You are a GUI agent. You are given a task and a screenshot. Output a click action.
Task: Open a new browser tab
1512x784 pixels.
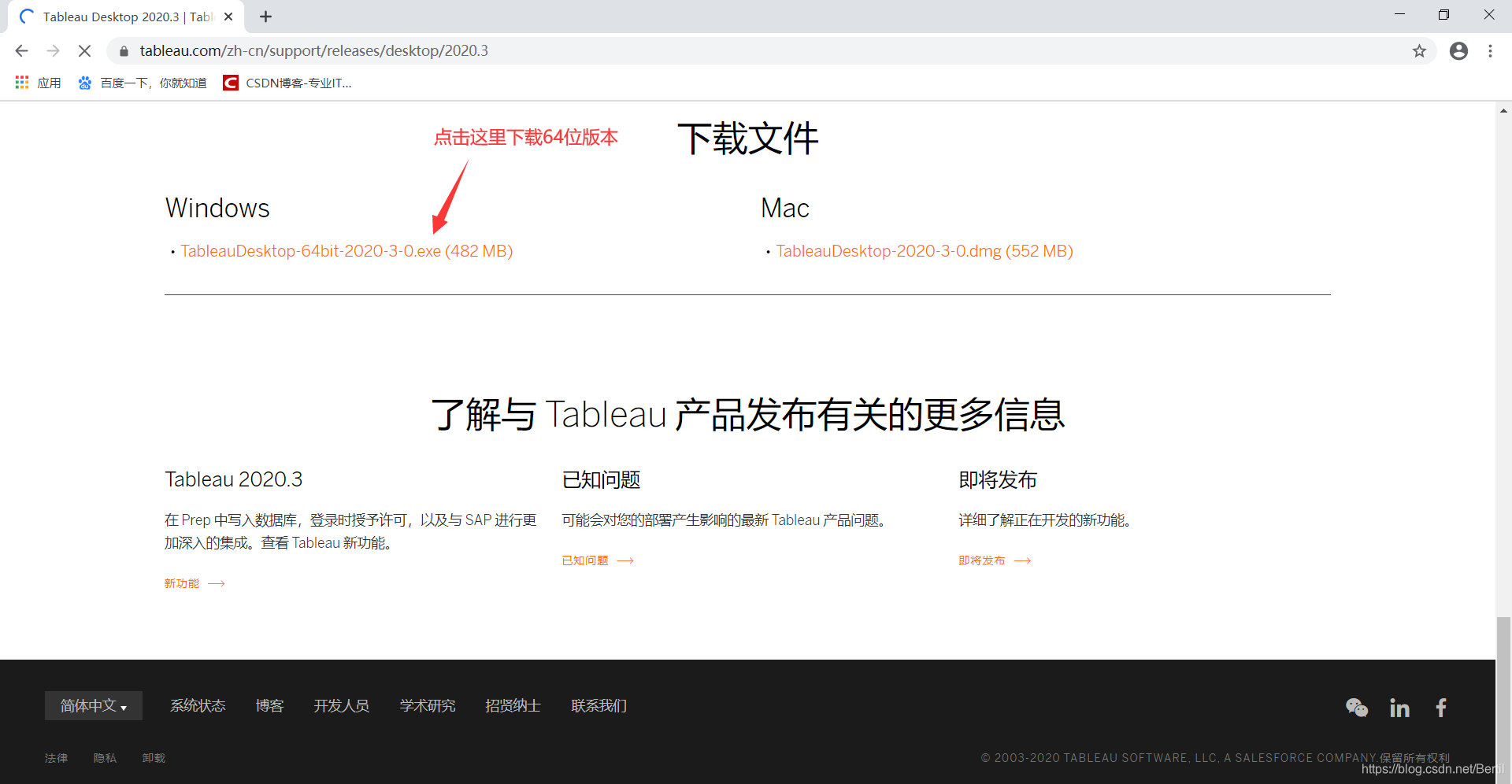click(265, 17)
